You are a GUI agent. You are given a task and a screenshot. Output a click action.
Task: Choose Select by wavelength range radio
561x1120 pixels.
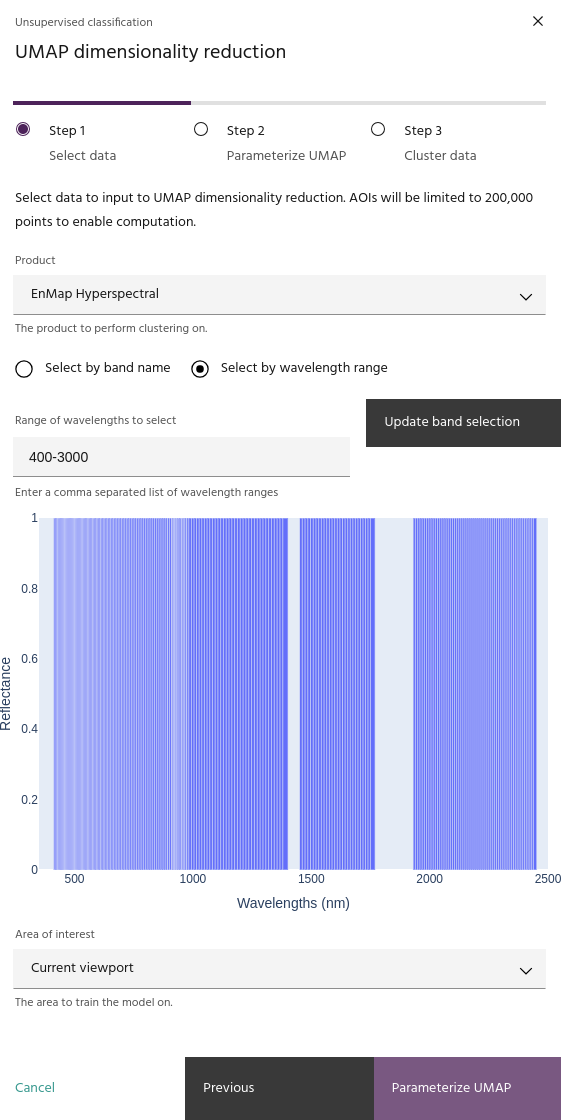pyautogui.click(x=200, y=369)
